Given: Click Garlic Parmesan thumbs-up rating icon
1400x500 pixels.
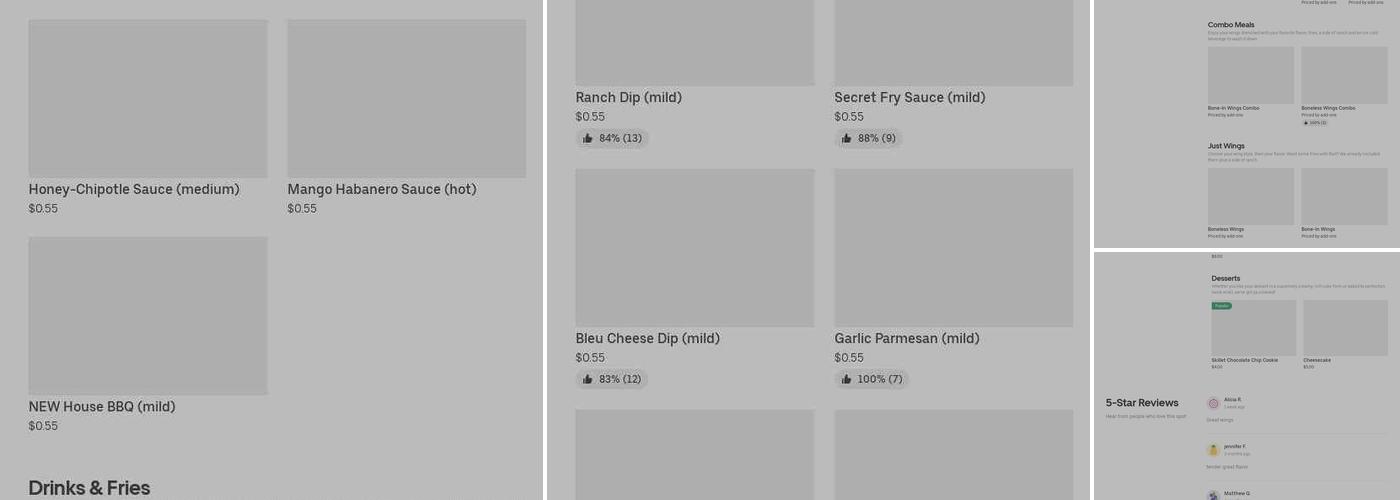Looking at the screenshot, I should tap(847, 379).
